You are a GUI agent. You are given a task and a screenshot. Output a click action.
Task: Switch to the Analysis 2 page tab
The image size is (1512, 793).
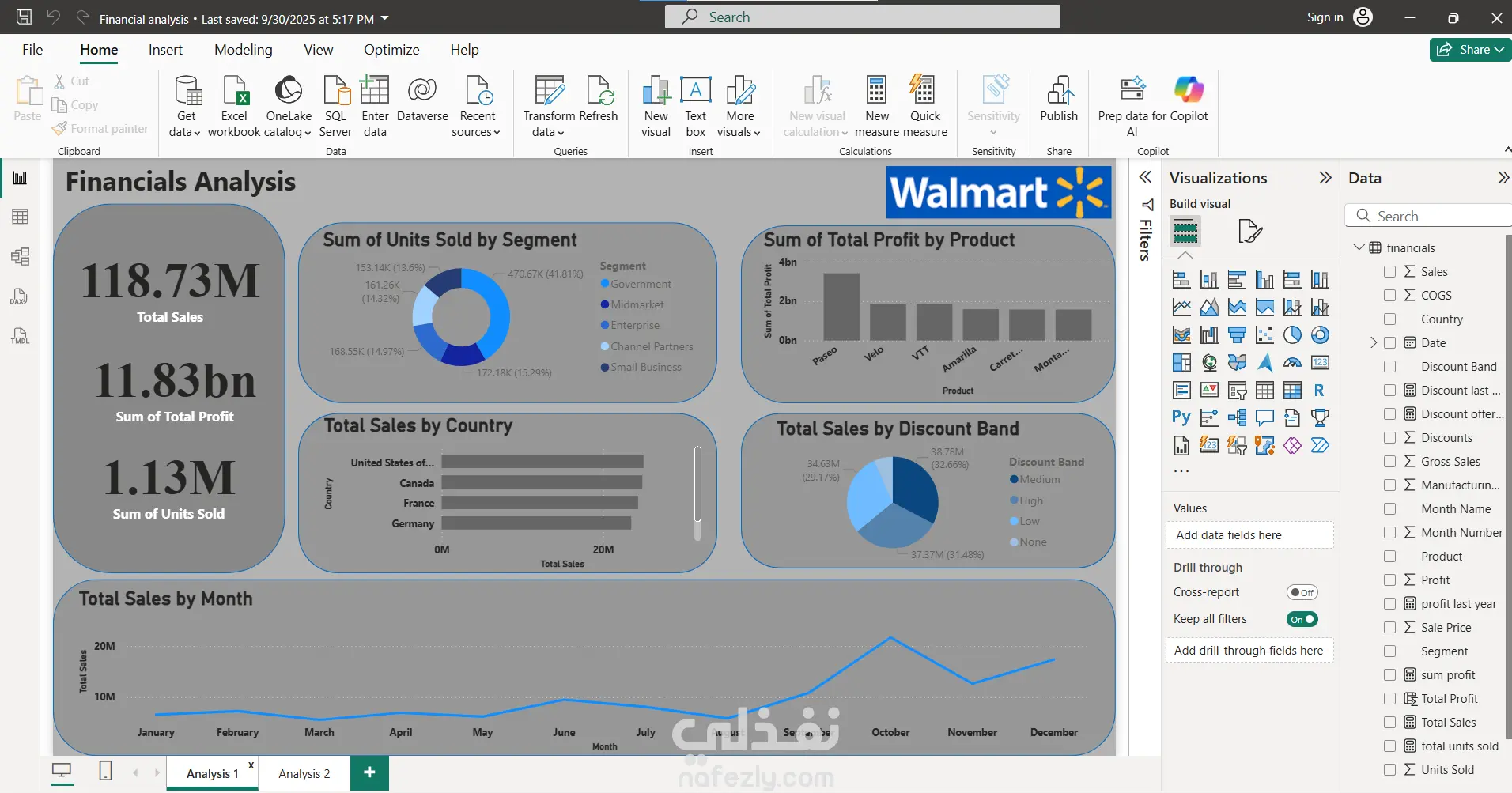tap(304, 774)
